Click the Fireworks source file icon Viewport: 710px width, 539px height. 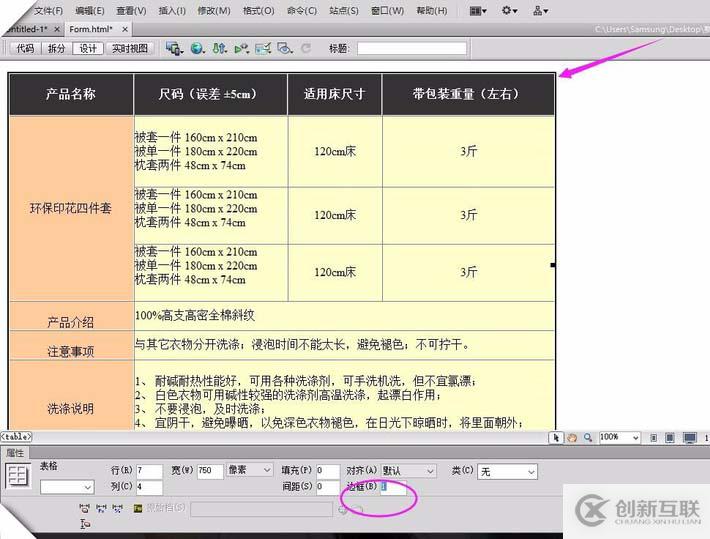pos(138,509)
